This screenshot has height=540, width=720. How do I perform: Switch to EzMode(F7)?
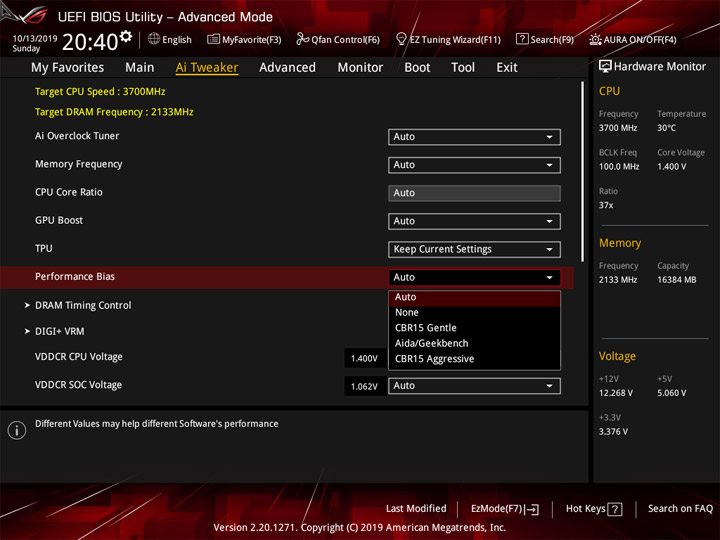coord(505,509)
